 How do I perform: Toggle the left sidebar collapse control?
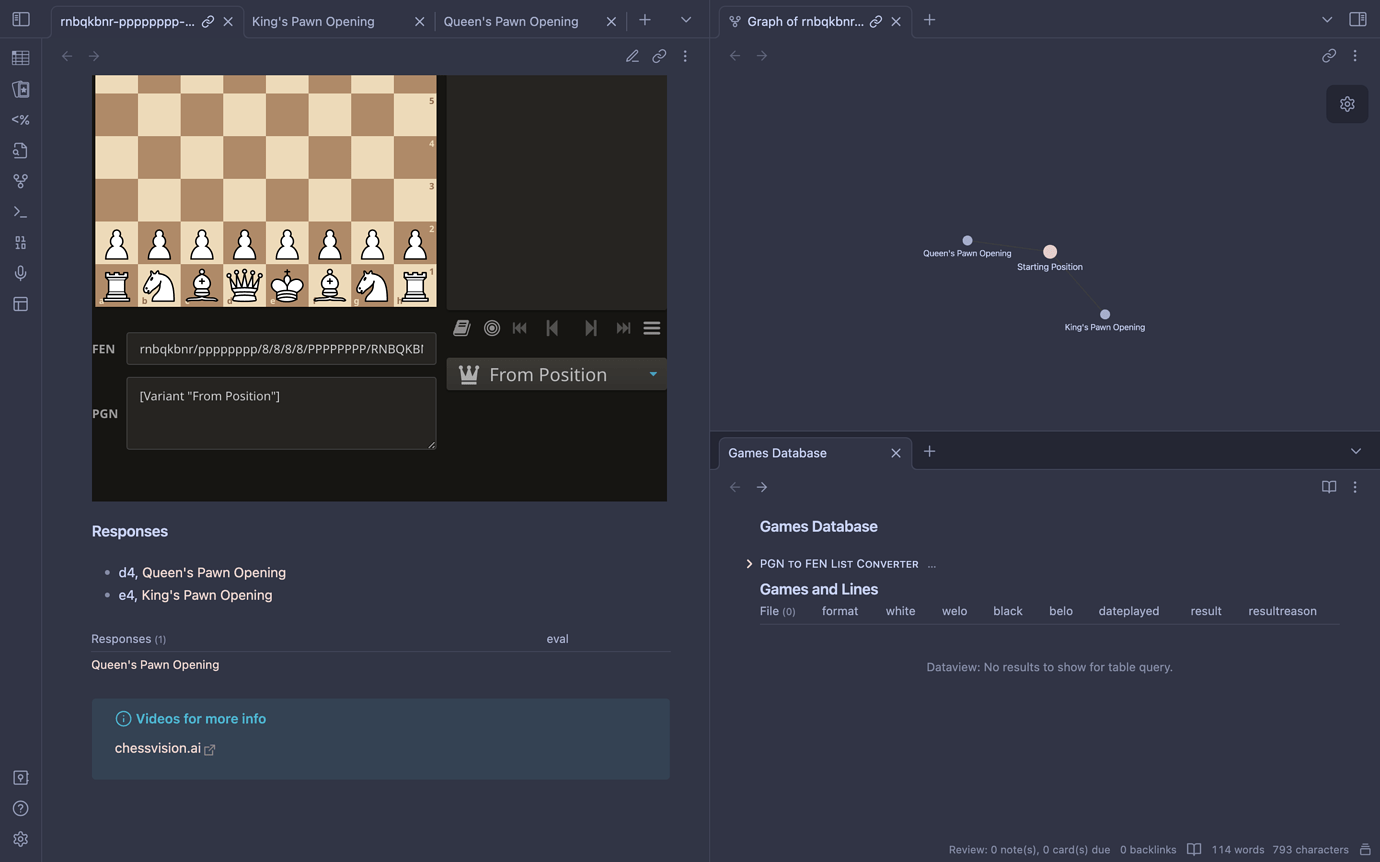click(20, 19)
